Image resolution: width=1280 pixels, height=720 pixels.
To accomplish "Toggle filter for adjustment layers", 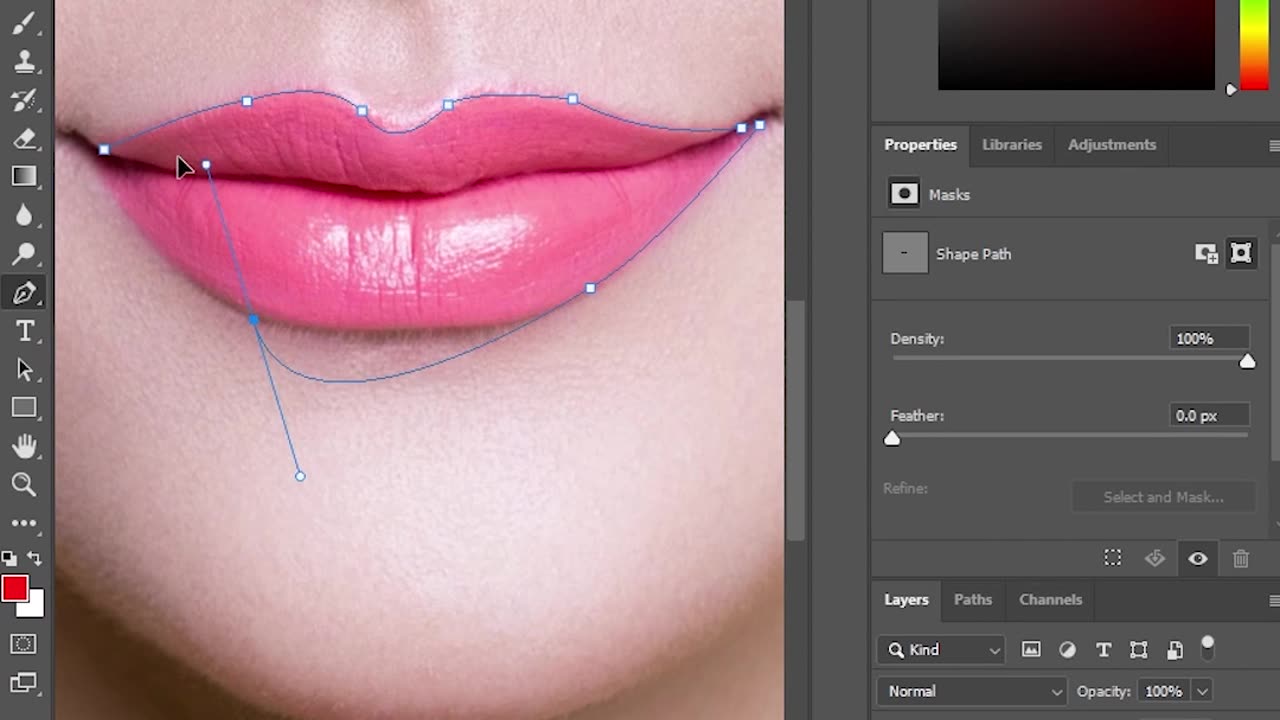I will [1067, 650].
